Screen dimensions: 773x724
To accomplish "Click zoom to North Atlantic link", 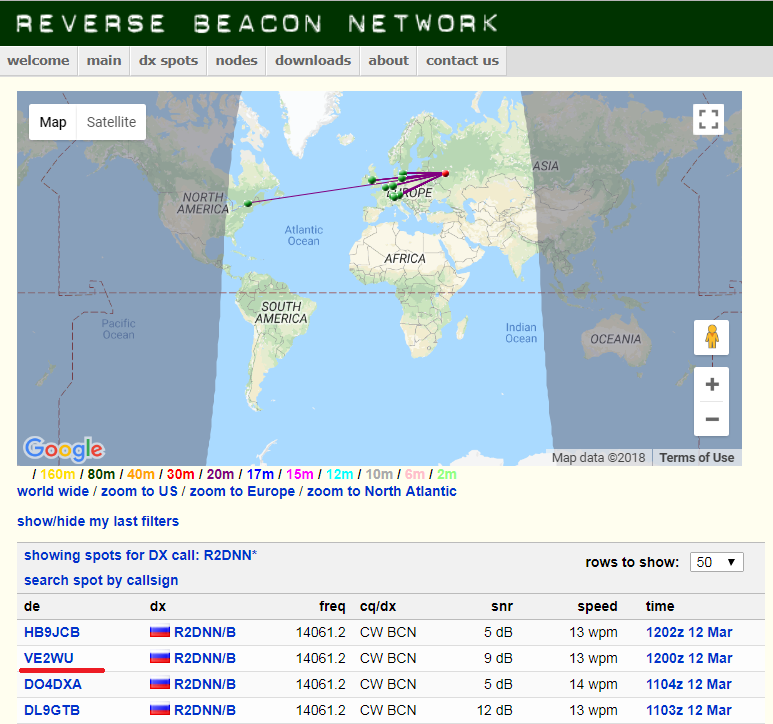I will click(x=382, y=491).
